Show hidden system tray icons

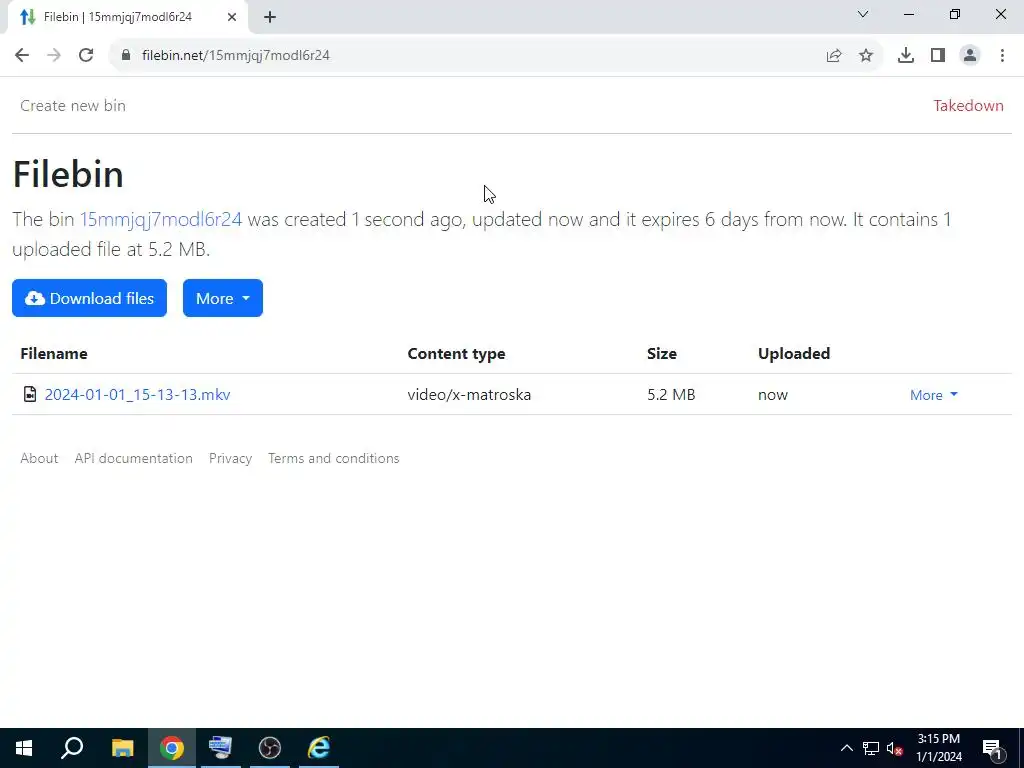pos(846,748)
